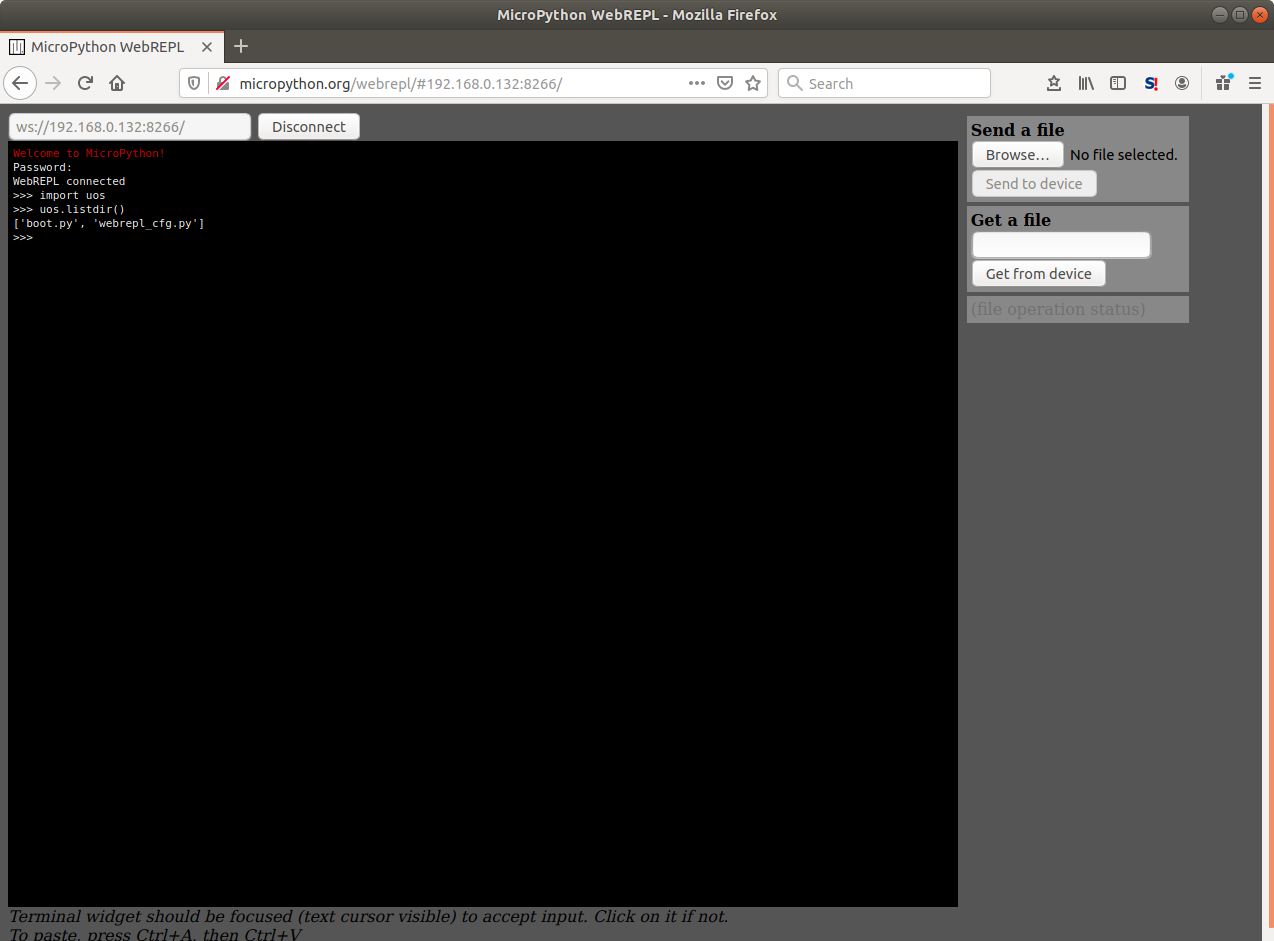Bookmark this page with the star

pos(753,83)
